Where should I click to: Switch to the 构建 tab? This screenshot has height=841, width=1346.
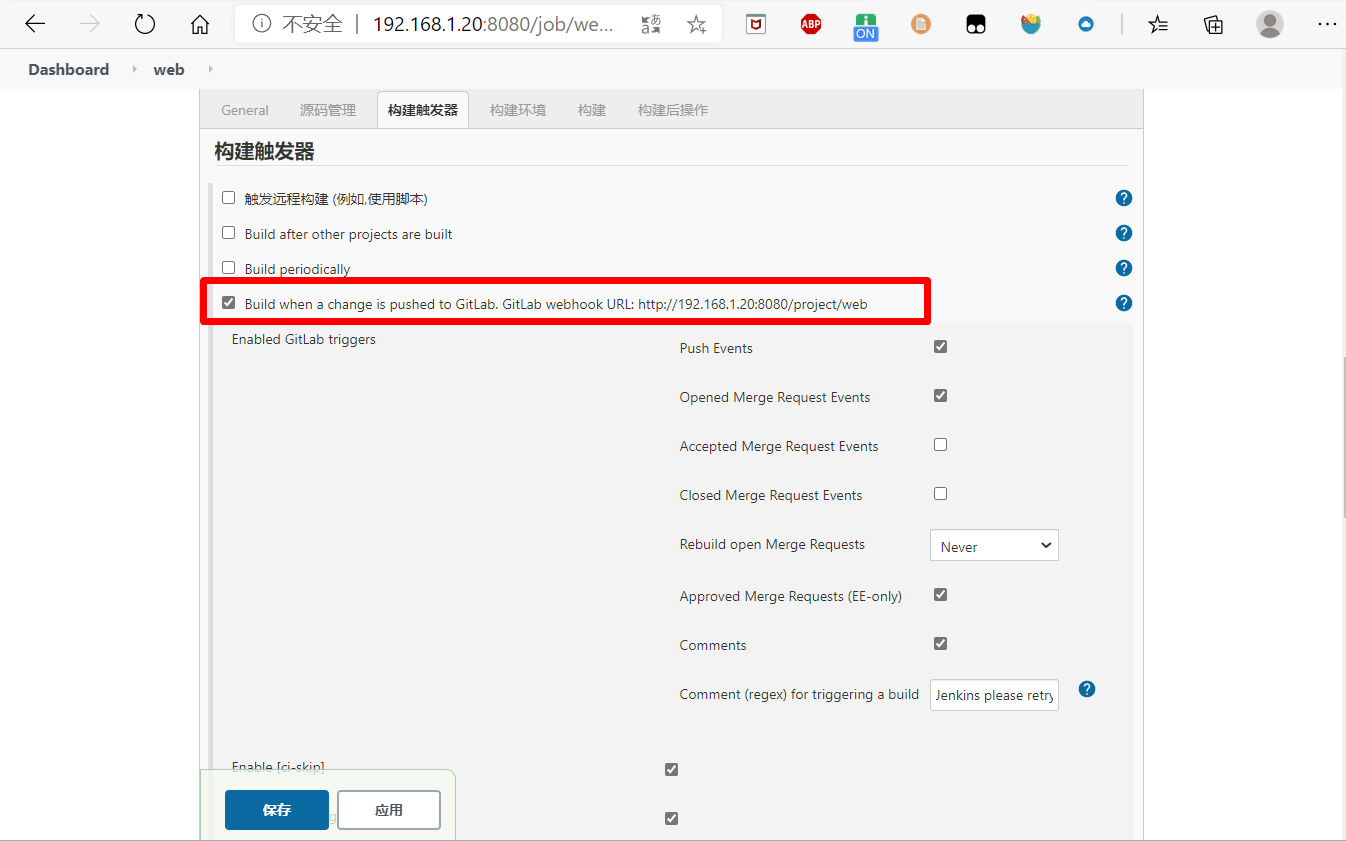point(592,110)
